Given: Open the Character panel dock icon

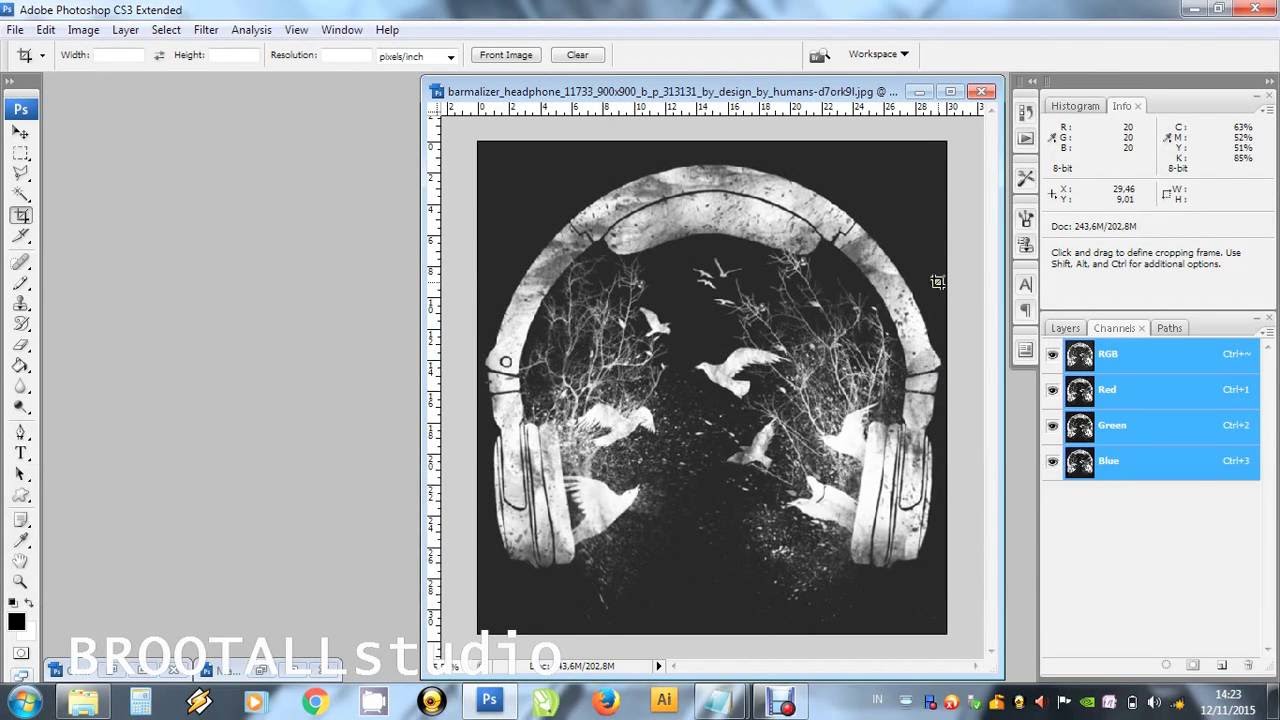Looking at the screenshot, I should pos(1025,285).
